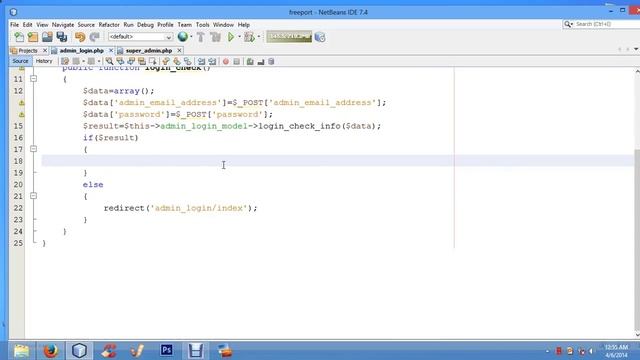Click the Open Project toolbar icon
This screenshot has width=640, height=360.
tap(47, 37)
